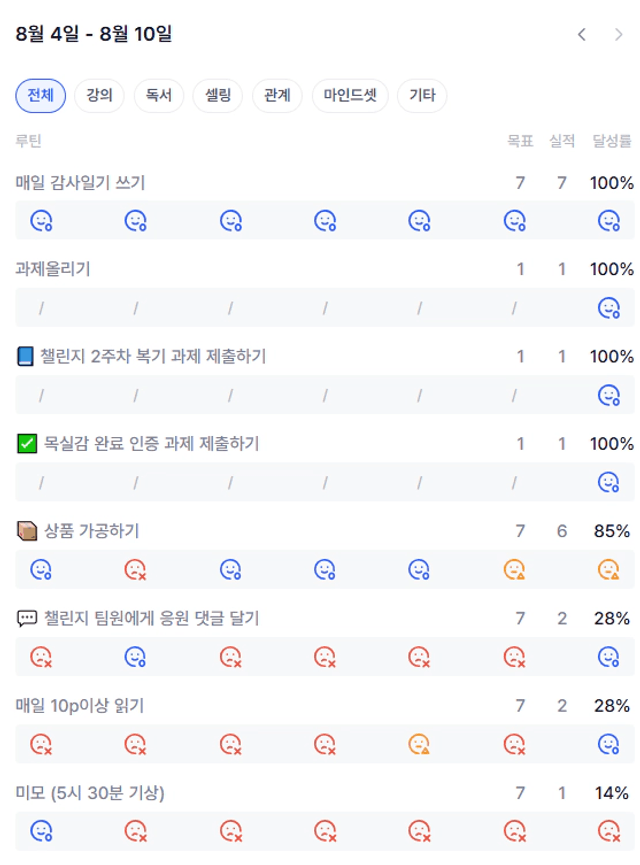Go to the next week with right chevron

(x=618, y=35)
